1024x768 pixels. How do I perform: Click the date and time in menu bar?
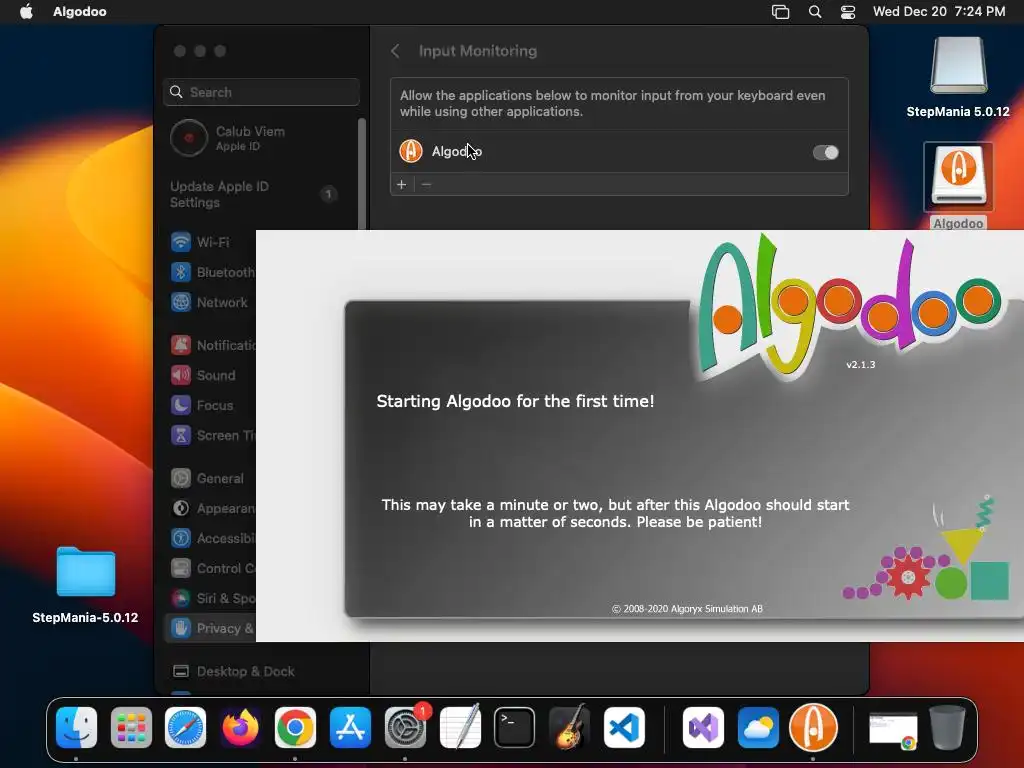[x=939, y=11]
